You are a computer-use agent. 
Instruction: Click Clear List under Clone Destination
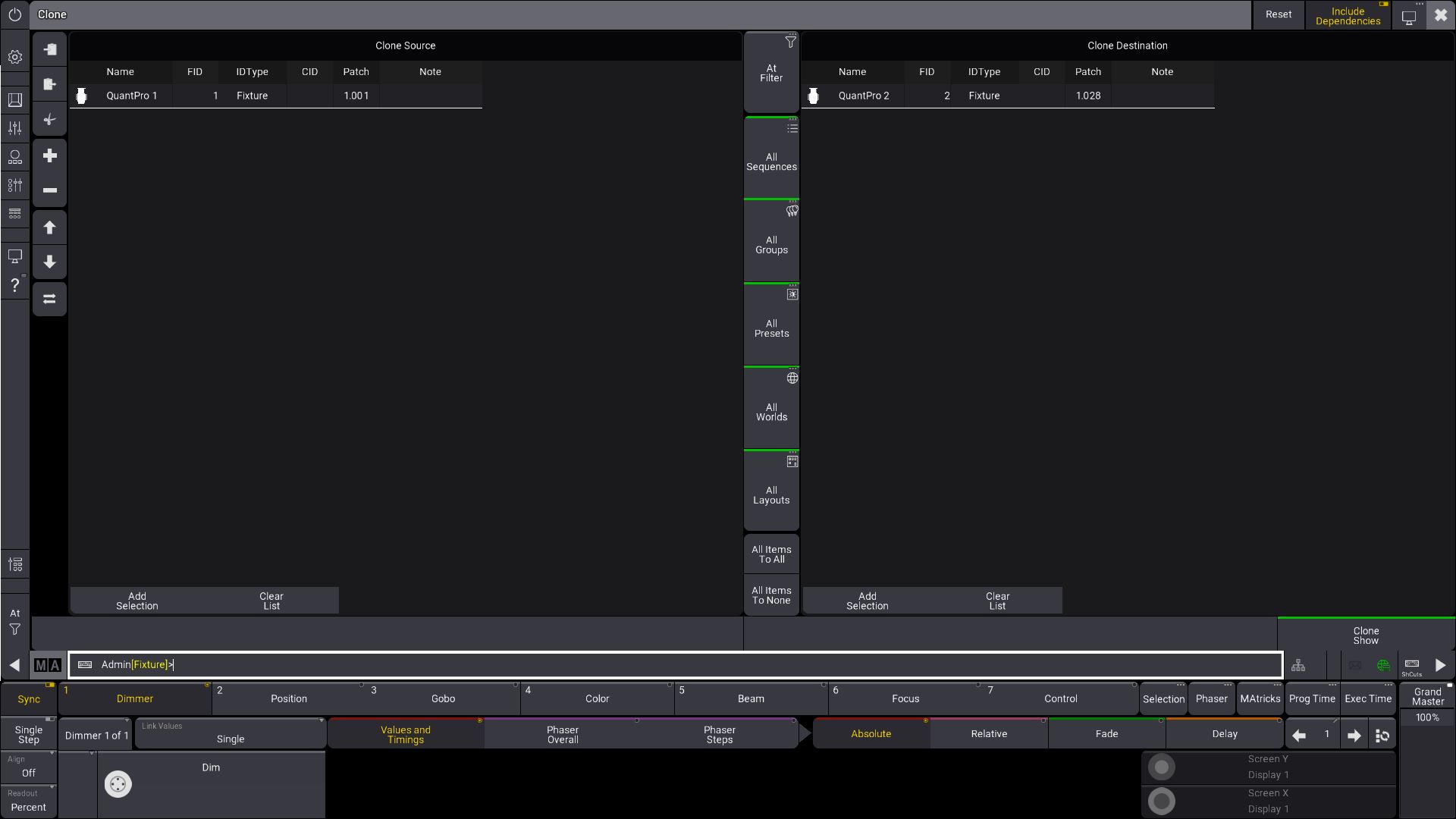pyautogui.click(x=997, y=601)
